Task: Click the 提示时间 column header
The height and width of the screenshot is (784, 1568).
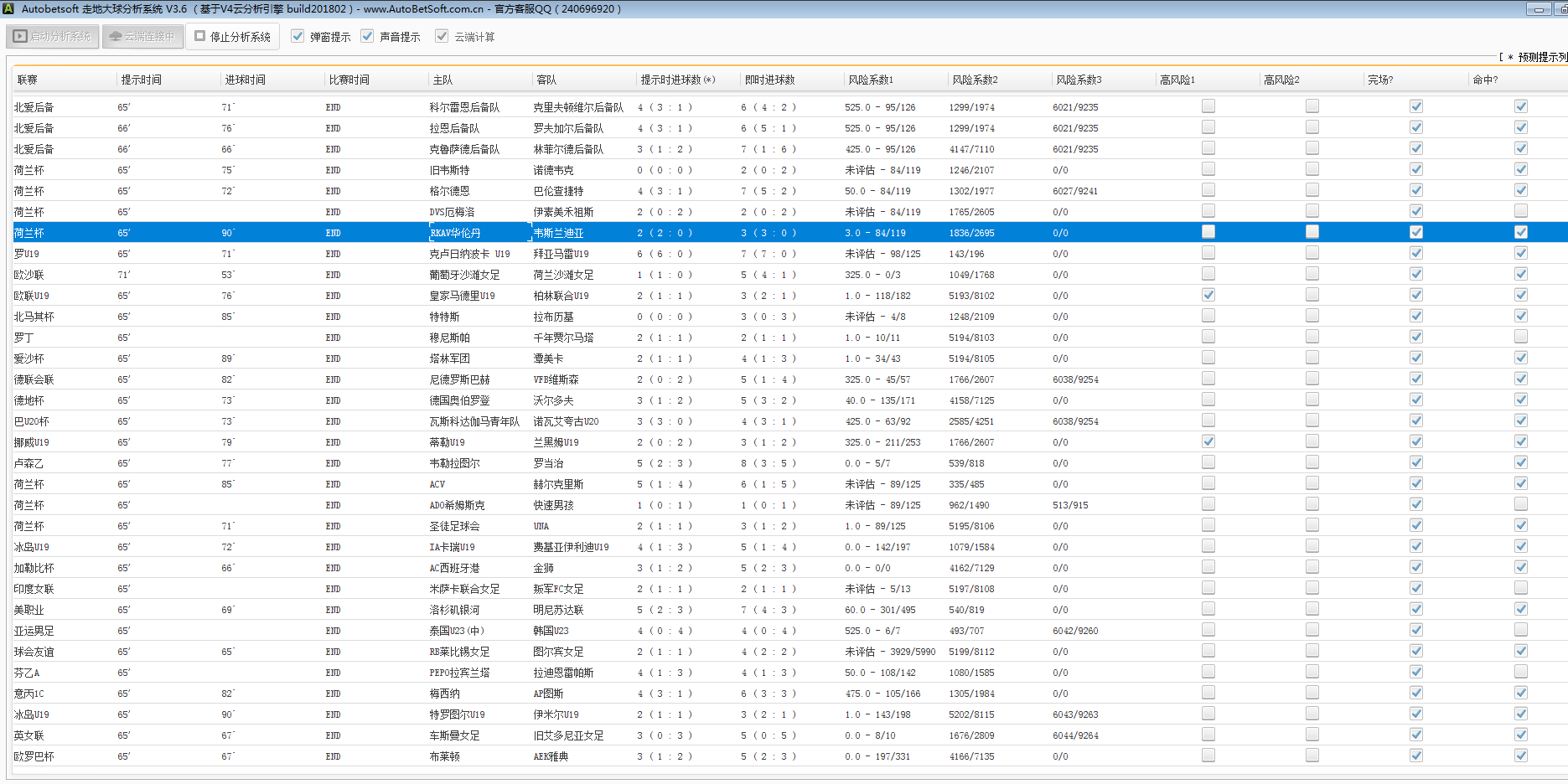Action: point(141,80)
